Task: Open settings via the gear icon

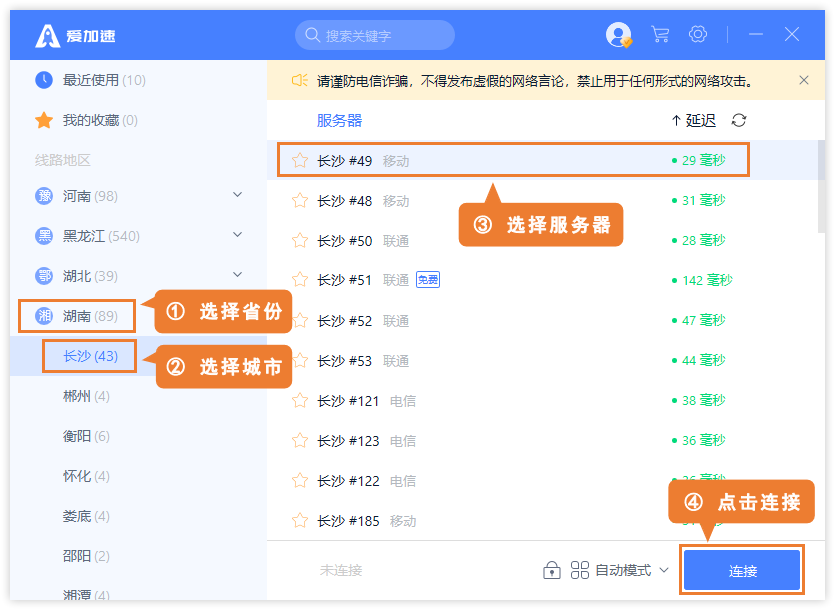Action: pyautogui.click(x=698, y=35)
